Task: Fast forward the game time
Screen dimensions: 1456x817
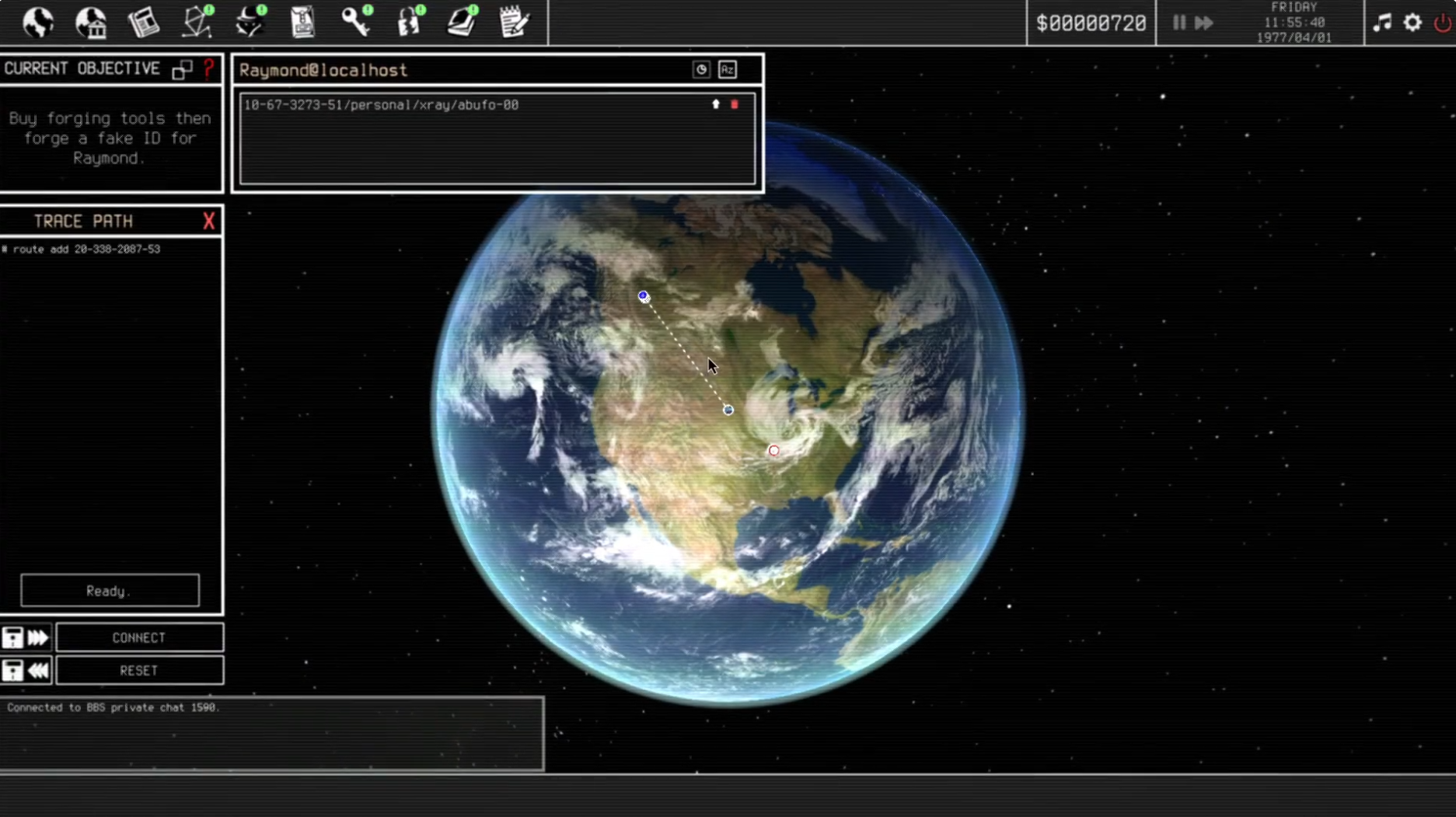Action: click(x=1204, y=23)
